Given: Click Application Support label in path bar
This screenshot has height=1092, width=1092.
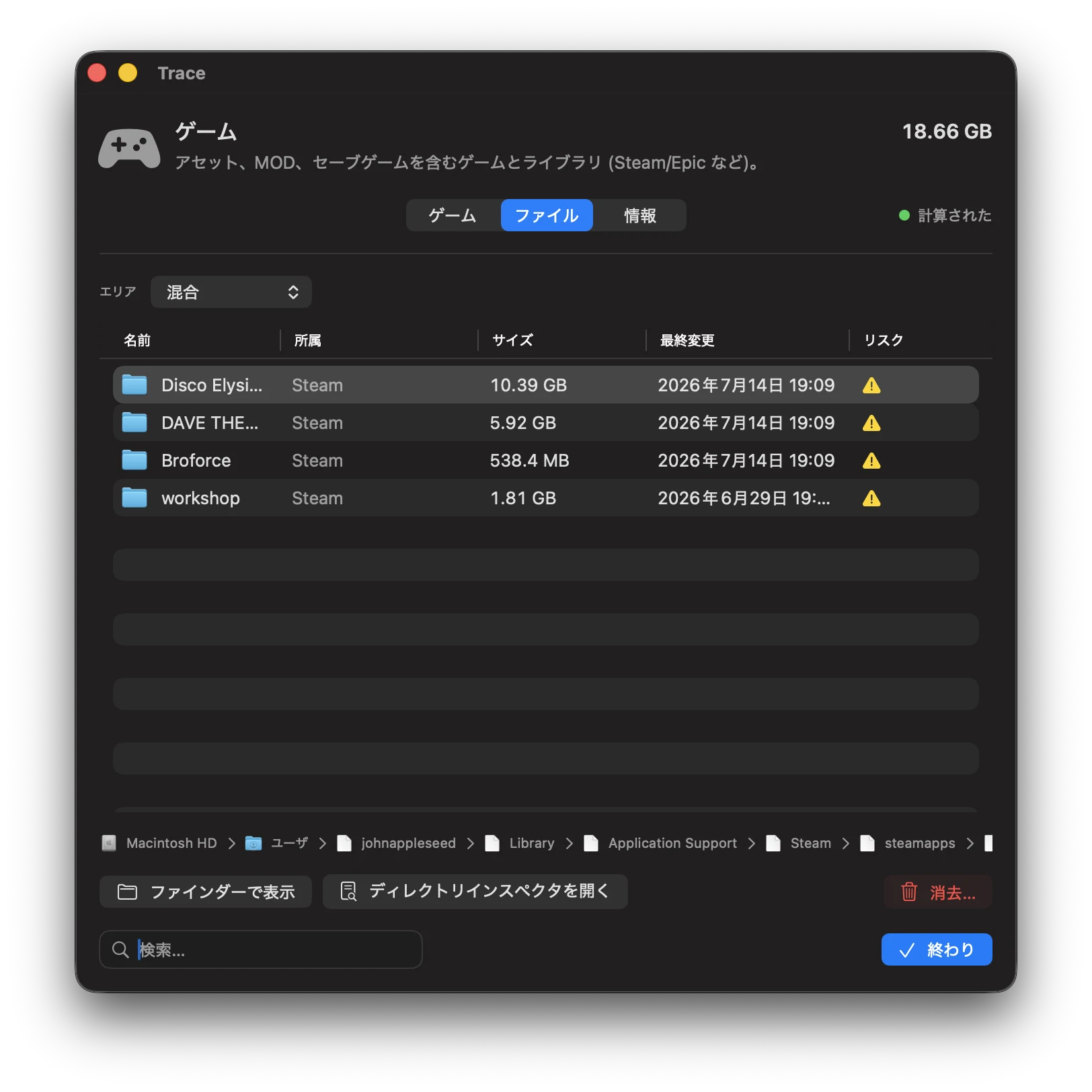Looking at the screenshot, I should pos(672,843).
